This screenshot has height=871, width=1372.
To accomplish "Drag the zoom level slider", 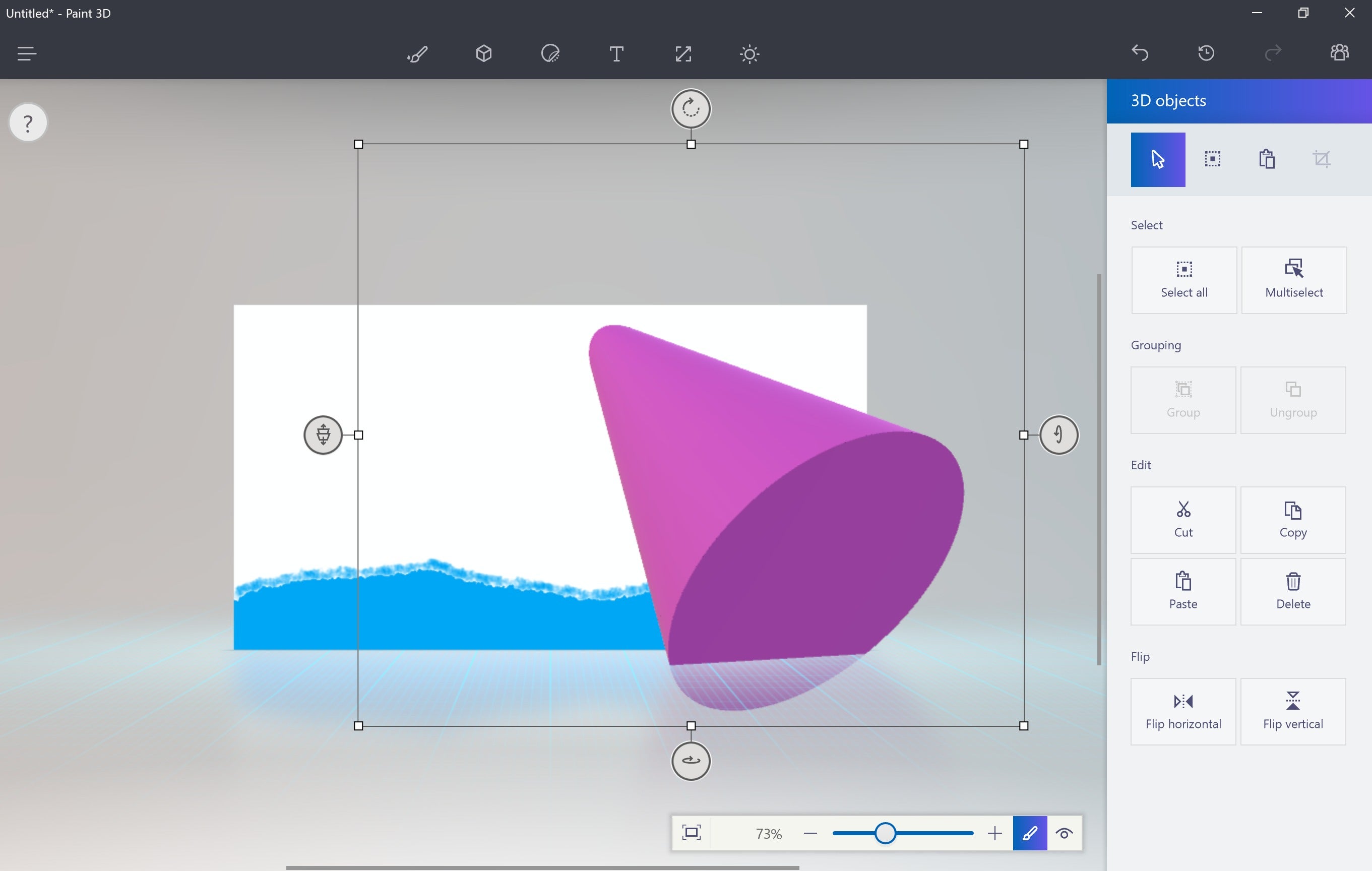I will 884,833.
